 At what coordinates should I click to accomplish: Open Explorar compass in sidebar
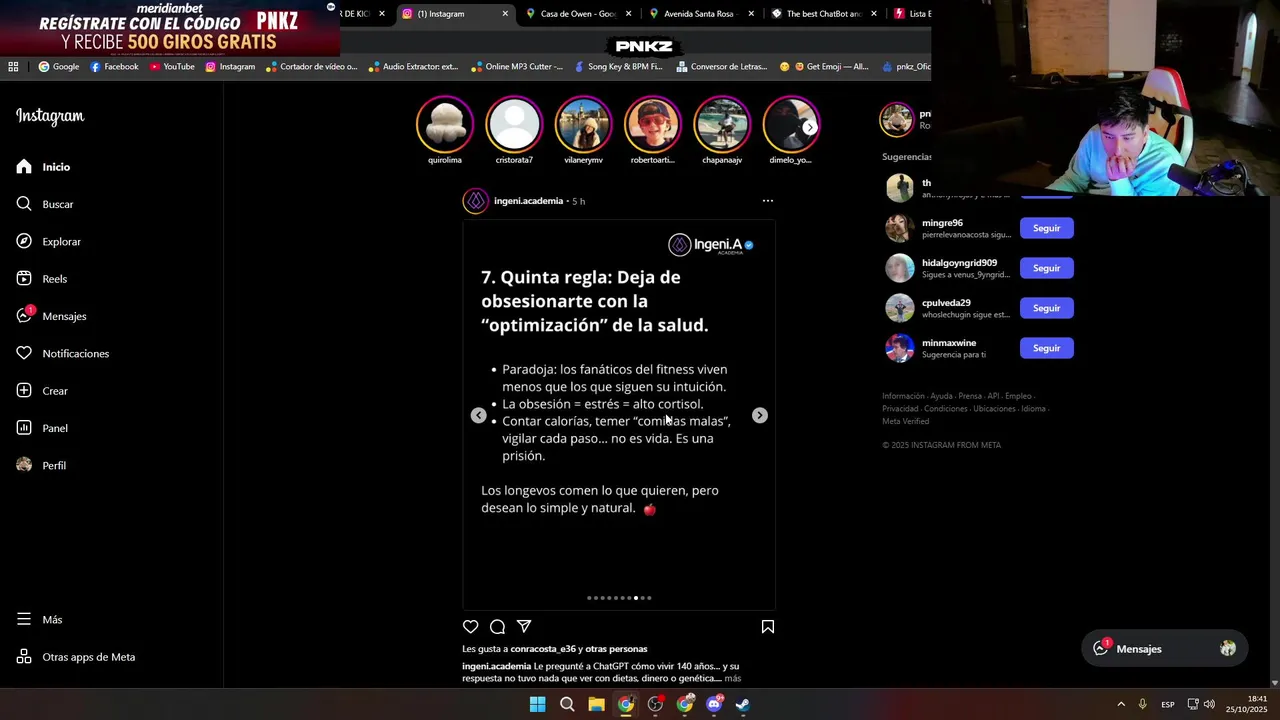coord(48,241)
